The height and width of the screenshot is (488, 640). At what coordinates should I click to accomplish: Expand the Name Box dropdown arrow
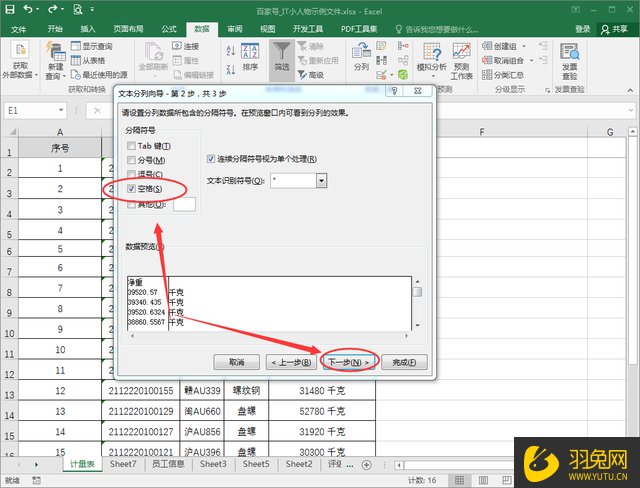(x=61, y=110)
